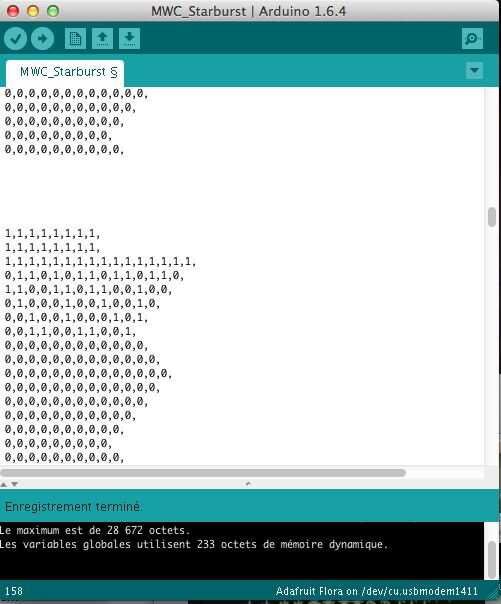The image size is (501, 604).
Task: Place cursor in the row of sixteen ones
Action: (100, 262)
